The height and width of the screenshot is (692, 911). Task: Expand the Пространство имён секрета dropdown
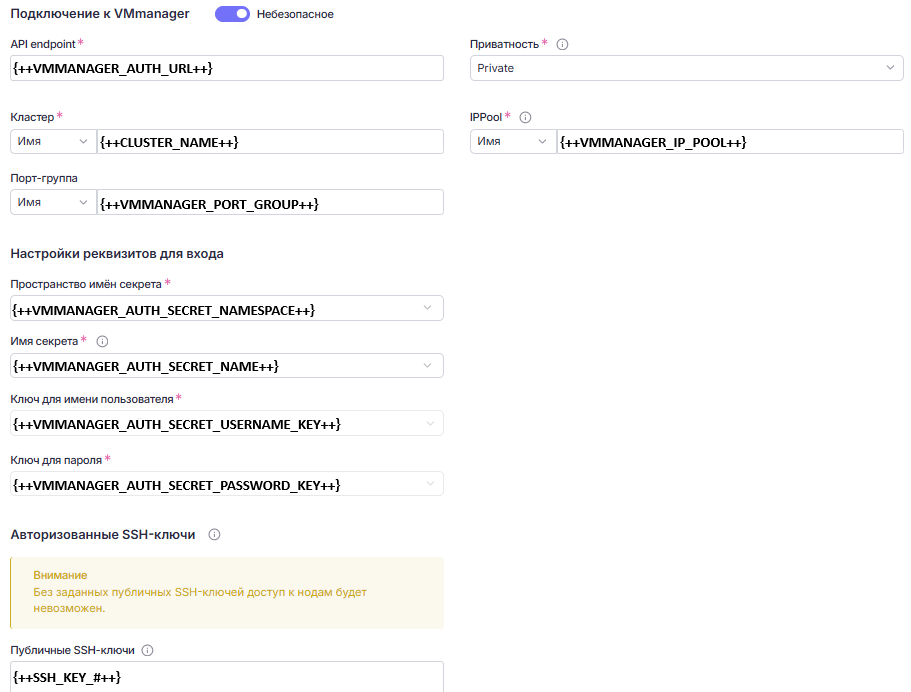[227, 308]
